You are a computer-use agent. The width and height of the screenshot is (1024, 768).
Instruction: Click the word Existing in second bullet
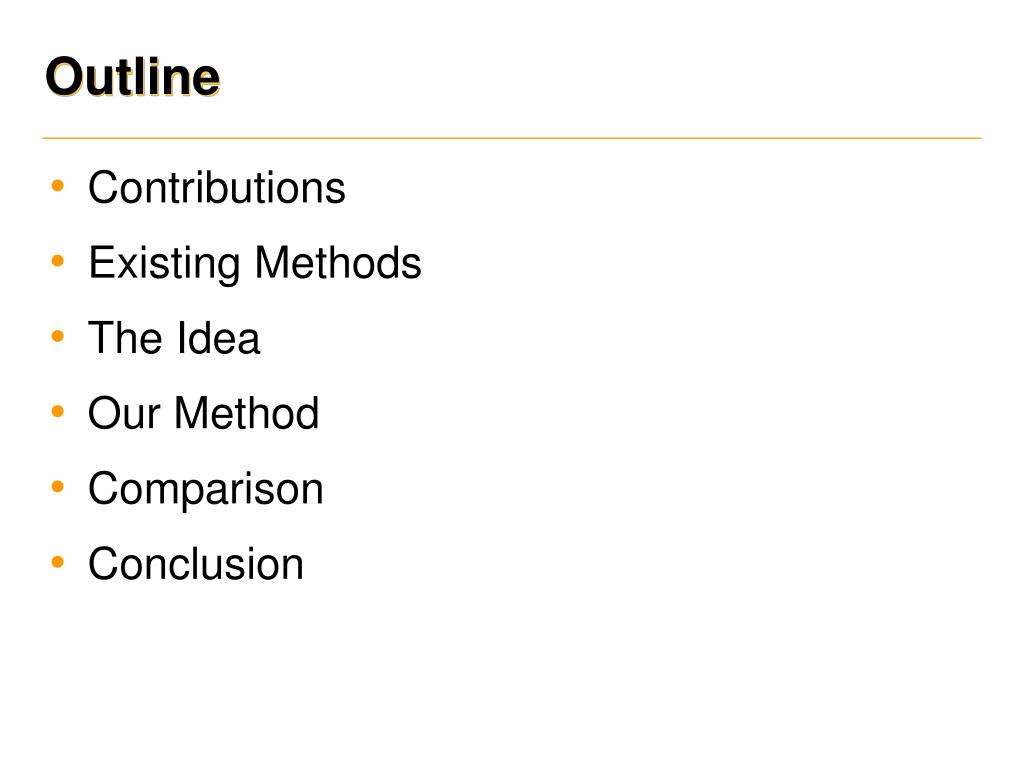tap(164, 264)
